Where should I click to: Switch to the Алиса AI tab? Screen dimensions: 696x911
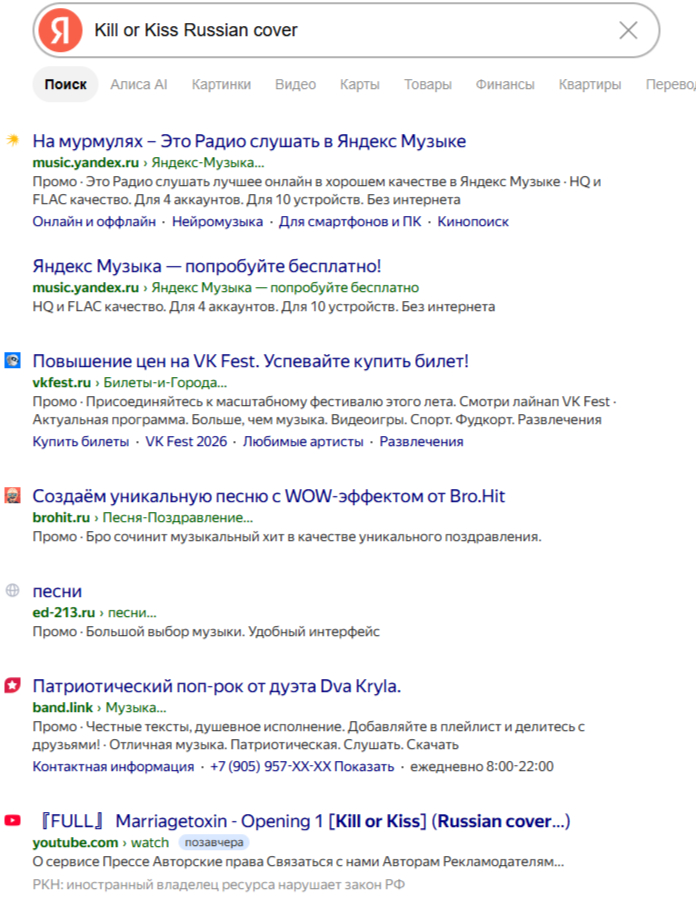pos(139,84)
